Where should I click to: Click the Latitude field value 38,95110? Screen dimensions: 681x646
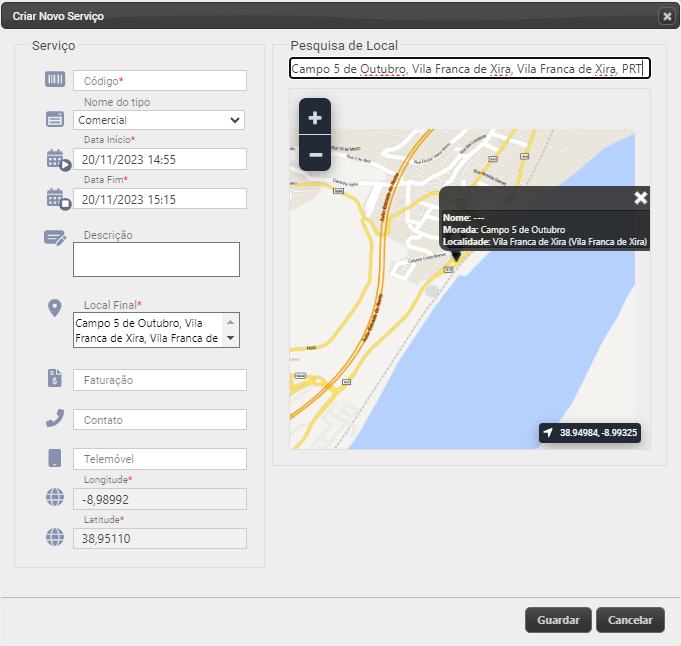(x=160, y=539)
